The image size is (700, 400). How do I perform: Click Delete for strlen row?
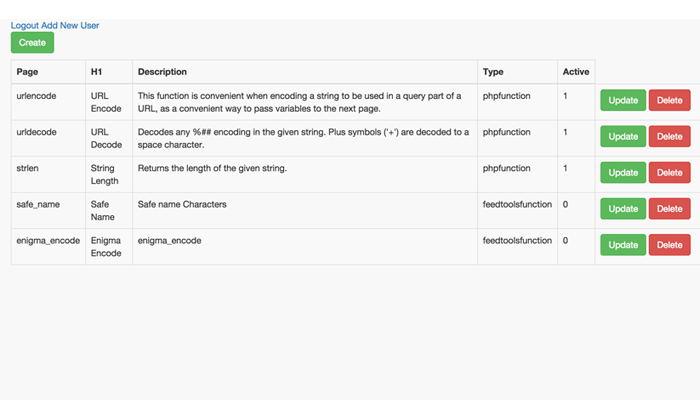point(669,172)
